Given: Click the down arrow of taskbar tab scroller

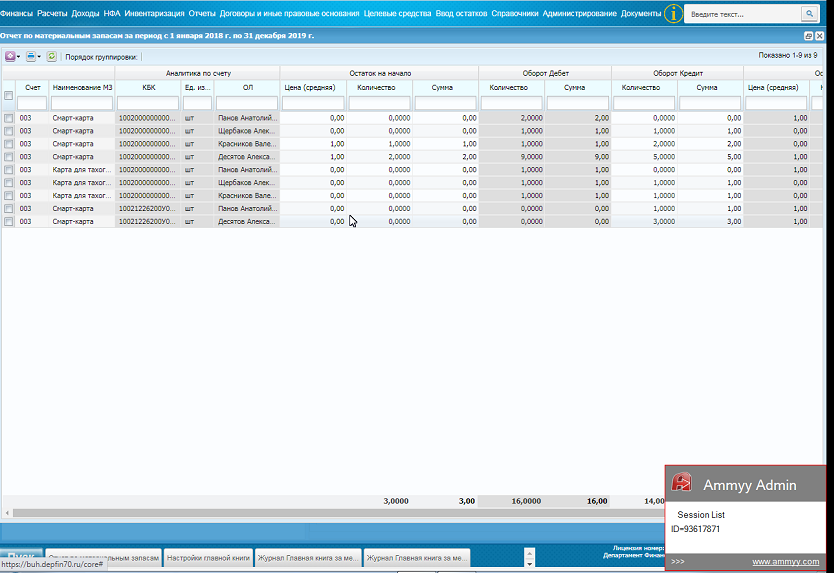Looking at the screenshot, I should tap(529, 564).
